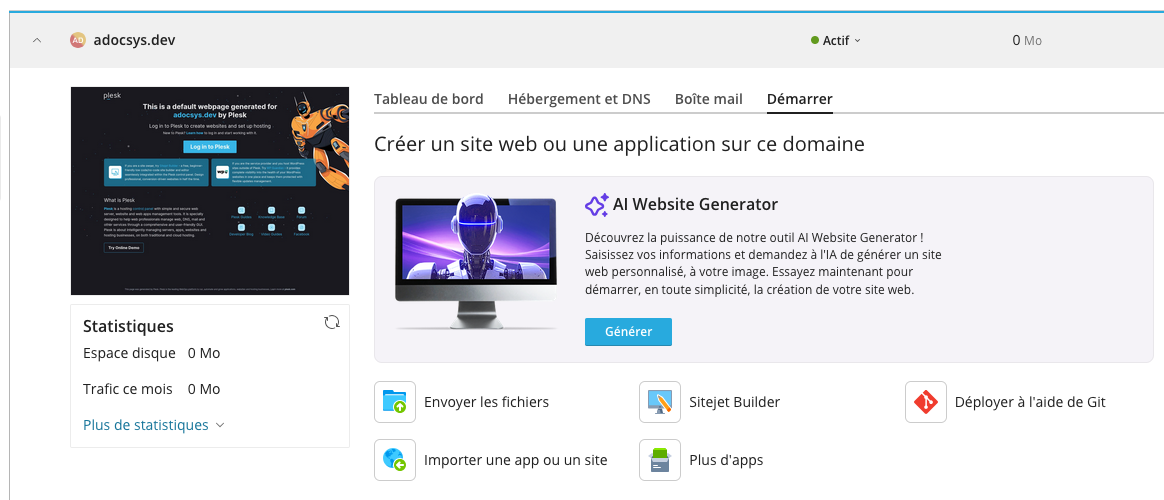Open the Plesk default page preview thumbnail
The width and height of the screenshot is (1164, 500).
point(209,190)
